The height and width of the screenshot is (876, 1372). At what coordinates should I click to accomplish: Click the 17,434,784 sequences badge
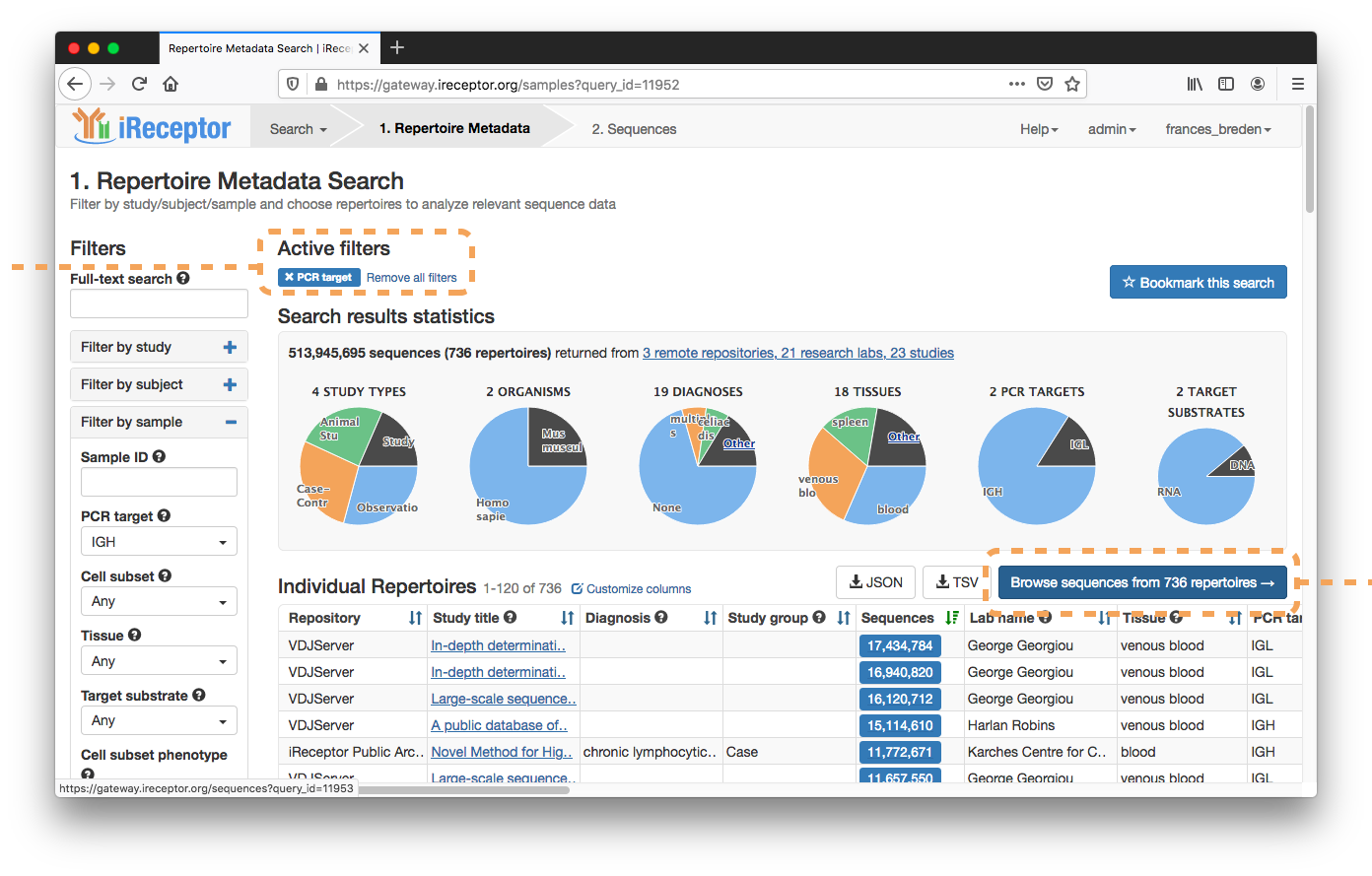900,645
